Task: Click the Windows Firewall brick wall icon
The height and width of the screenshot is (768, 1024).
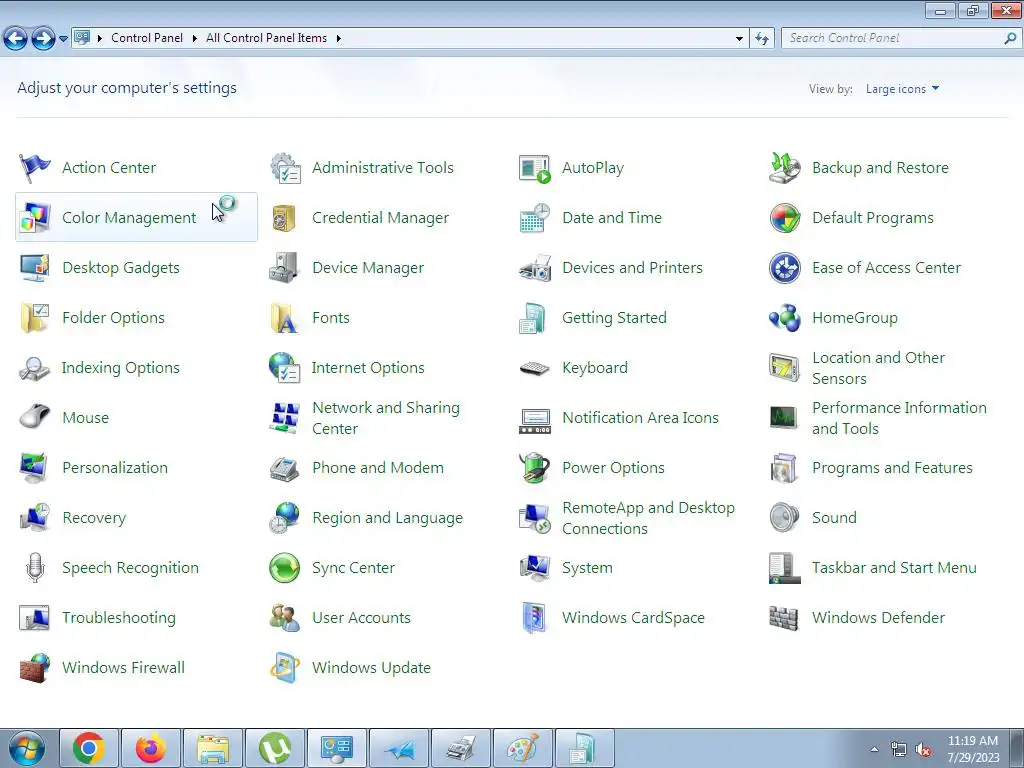Action: click(35, 667)
